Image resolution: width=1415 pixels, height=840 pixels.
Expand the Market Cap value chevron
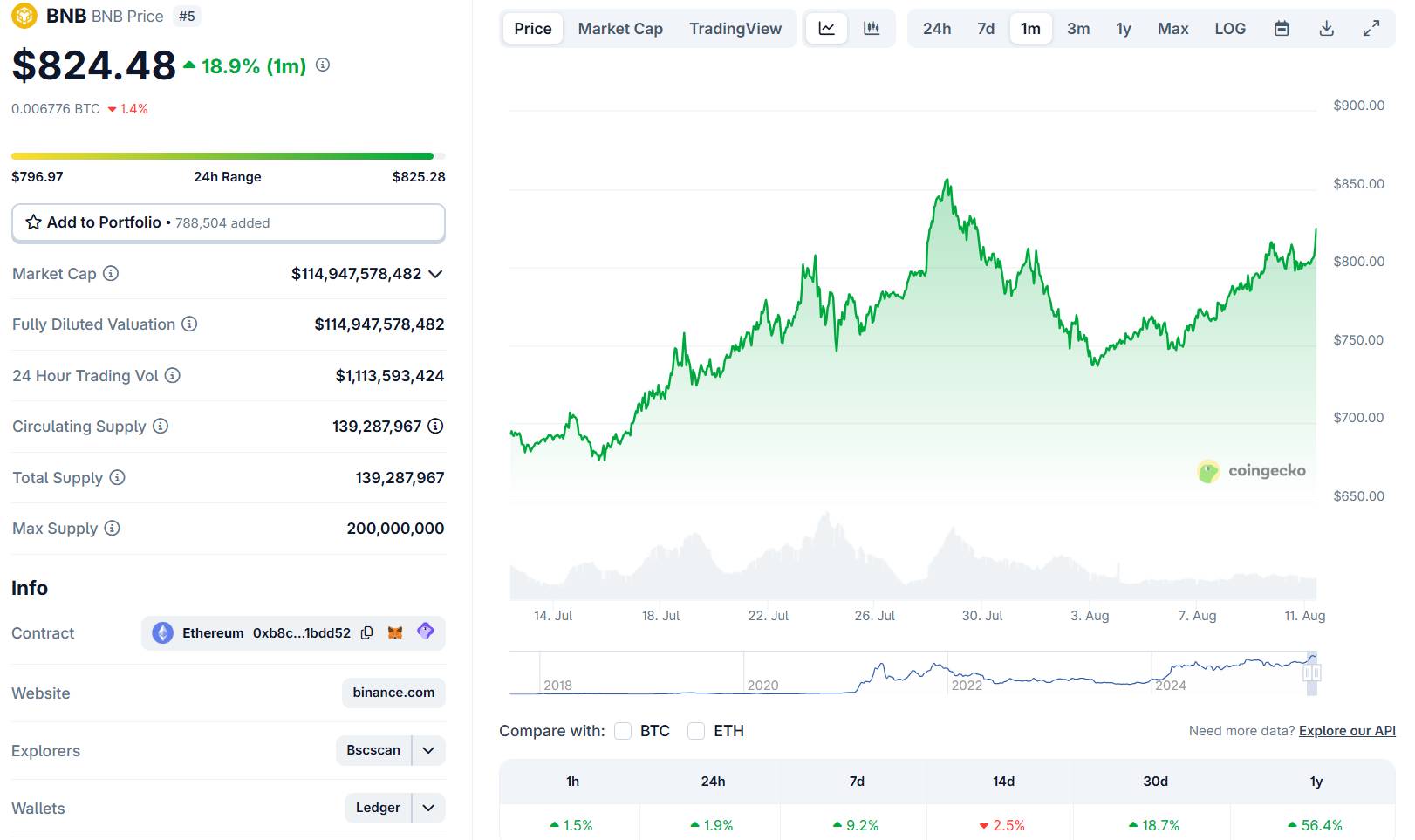point(436,274)
